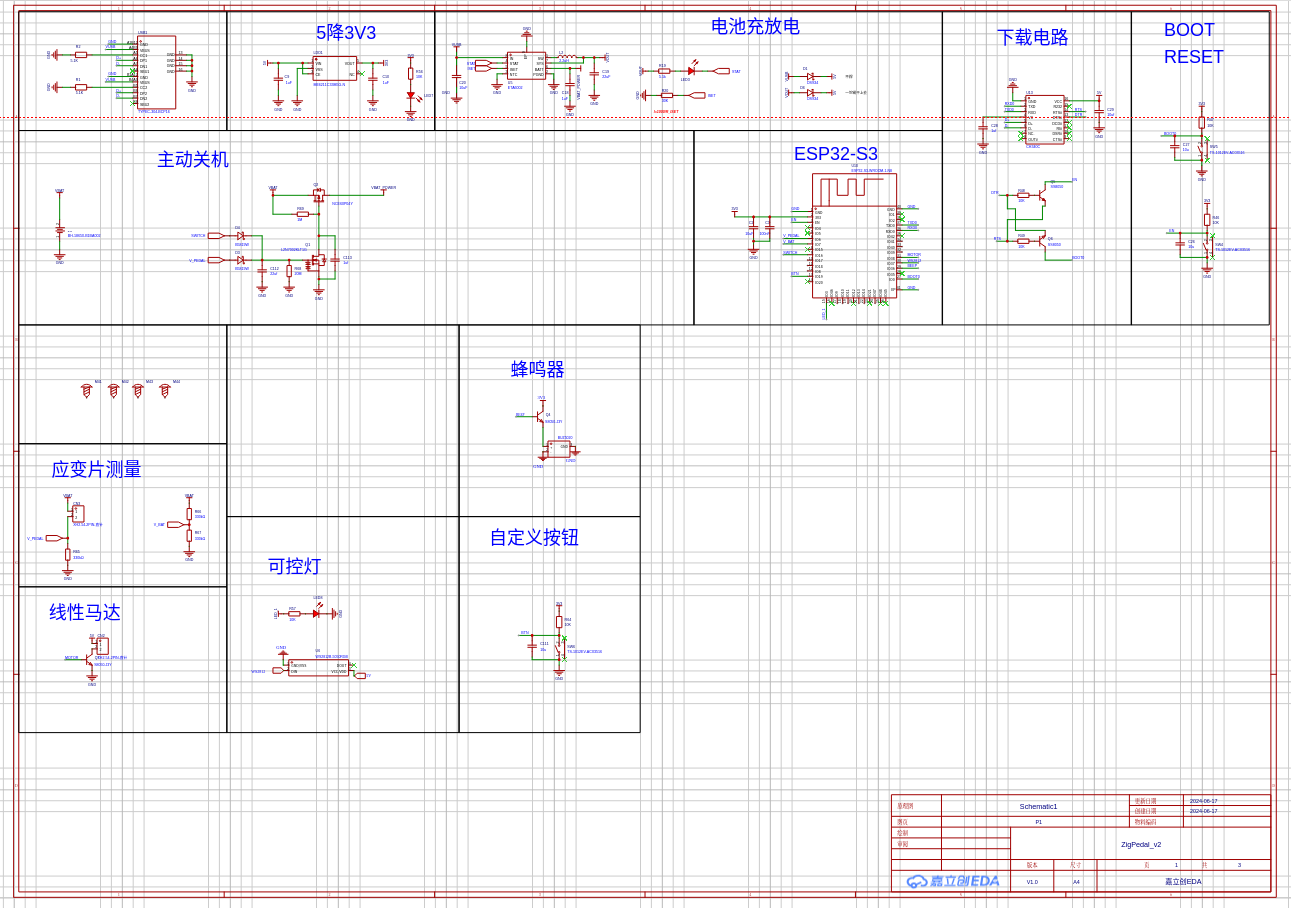1291x908 pixels.
Task: Select the LDO1 regulator IC symbol
Action: 335,68
